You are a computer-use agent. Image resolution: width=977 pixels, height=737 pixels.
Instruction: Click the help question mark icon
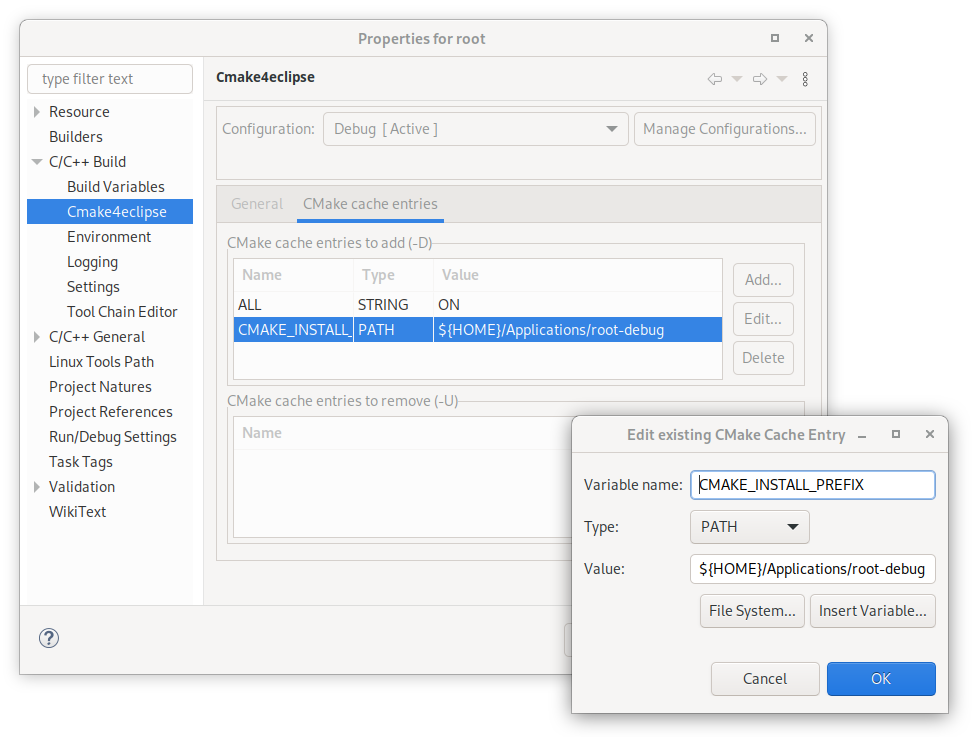[x=49, y=638]
